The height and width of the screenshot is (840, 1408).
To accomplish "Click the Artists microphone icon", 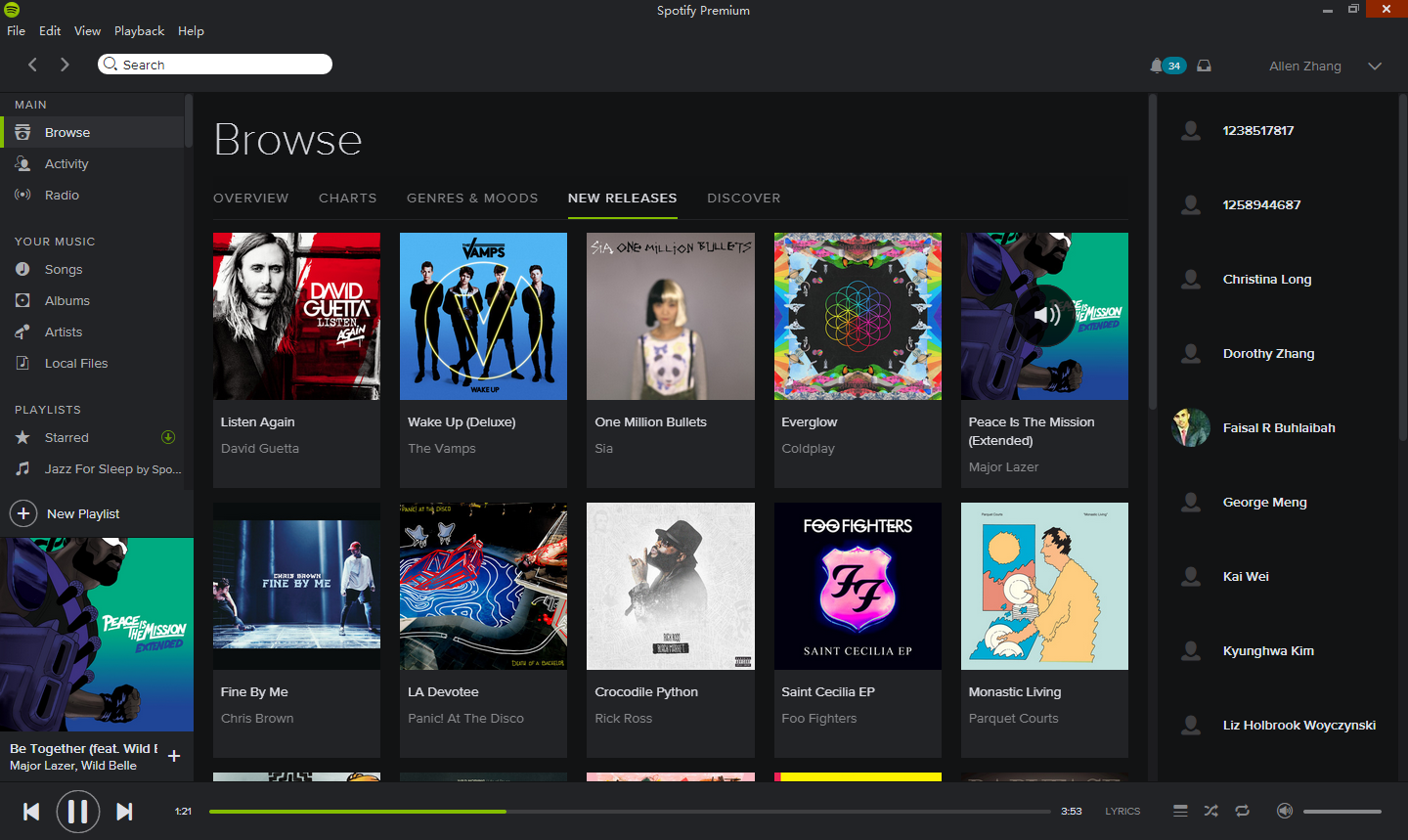I will (22, 332).
